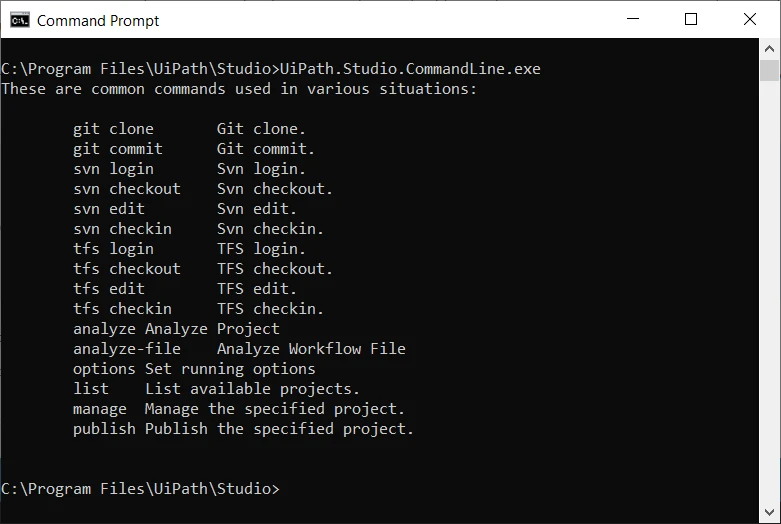Click the 'manage' command
The image size is (781, 524).
coord(100,409)
